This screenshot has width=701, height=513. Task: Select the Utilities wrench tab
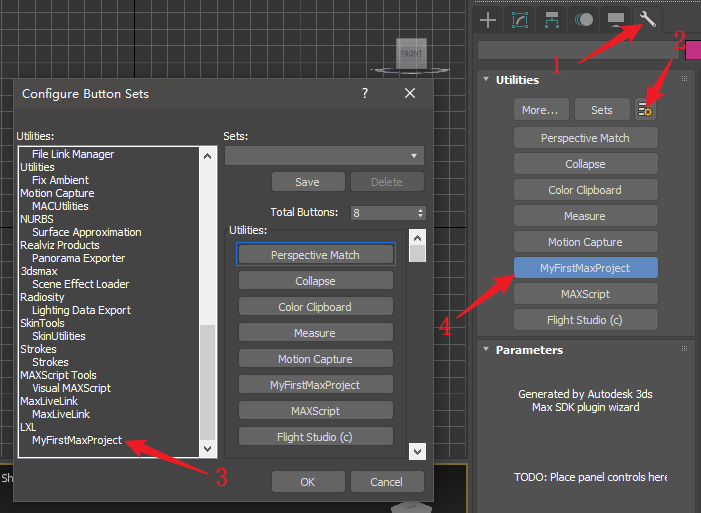pyautogui.click(x=647, y=18)
